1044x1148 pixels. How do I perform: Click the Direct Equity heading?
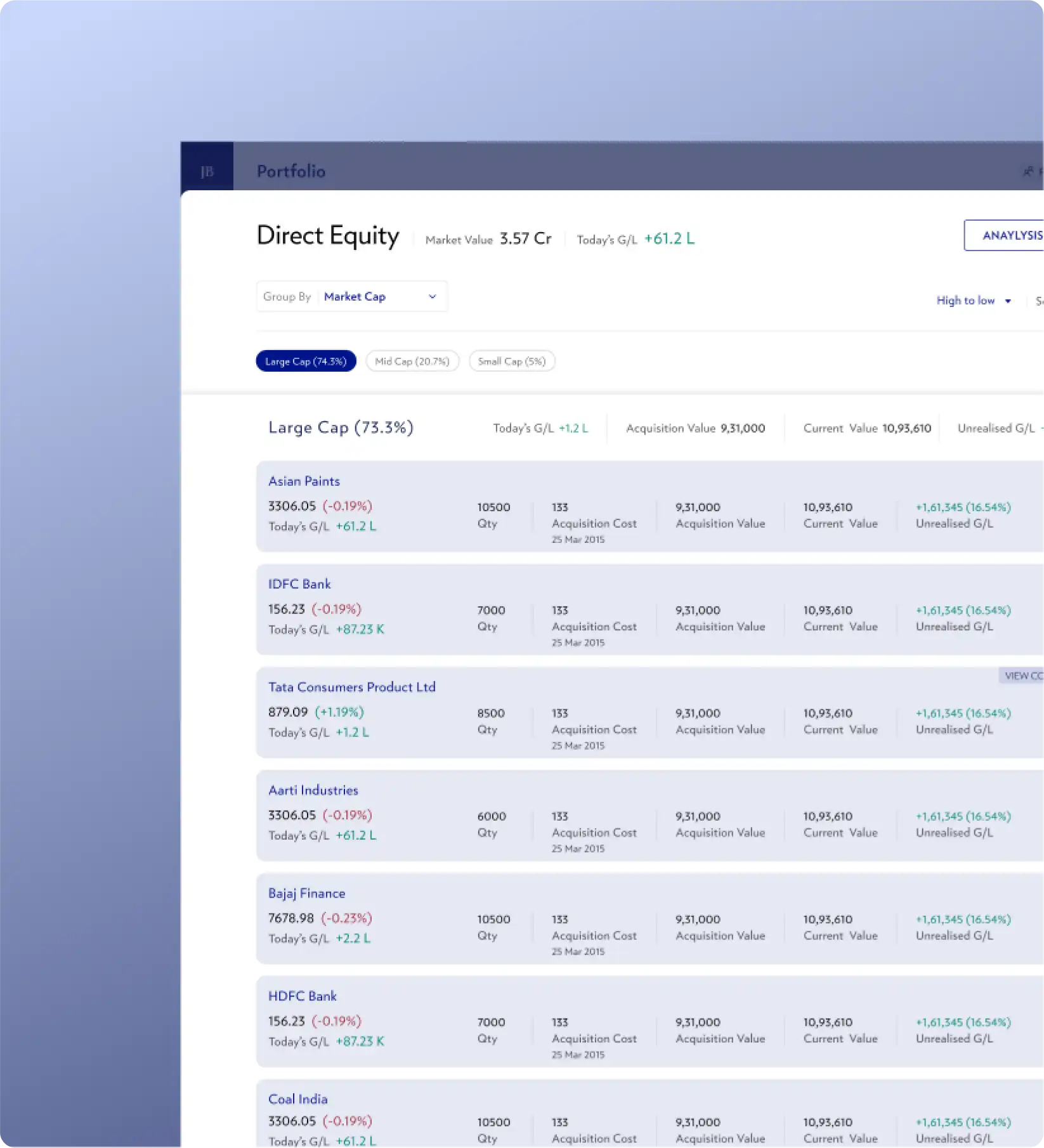coord(328,236)
